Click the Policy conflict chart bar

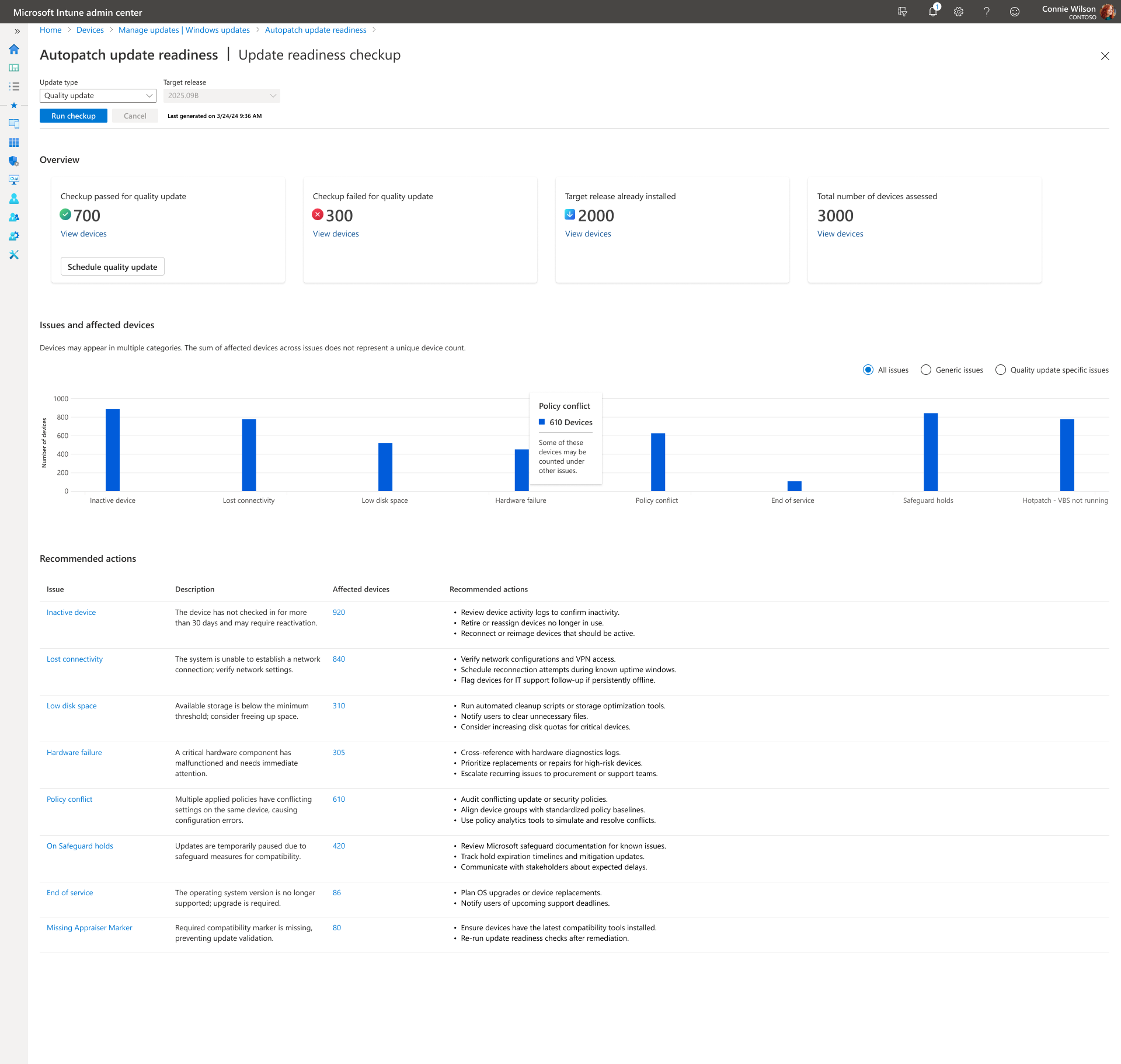(658, 462)
